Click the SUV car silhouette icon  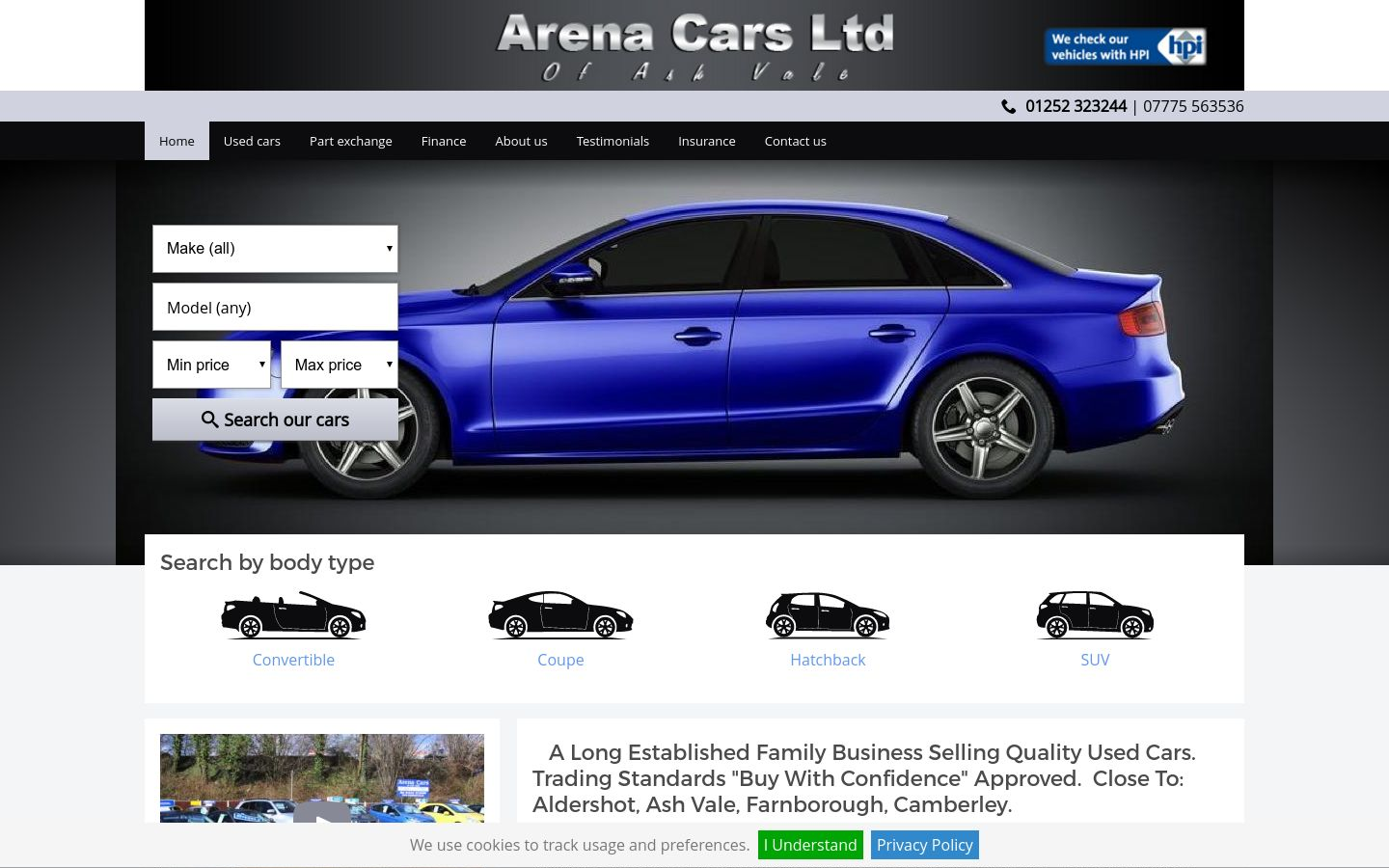pyautogui.click(x=1095, y=615)
